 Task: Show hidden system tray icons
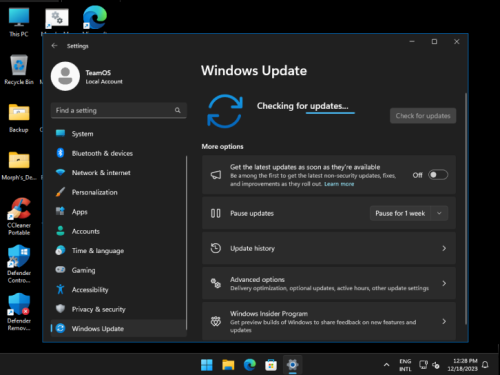click(x=386, y=365)
